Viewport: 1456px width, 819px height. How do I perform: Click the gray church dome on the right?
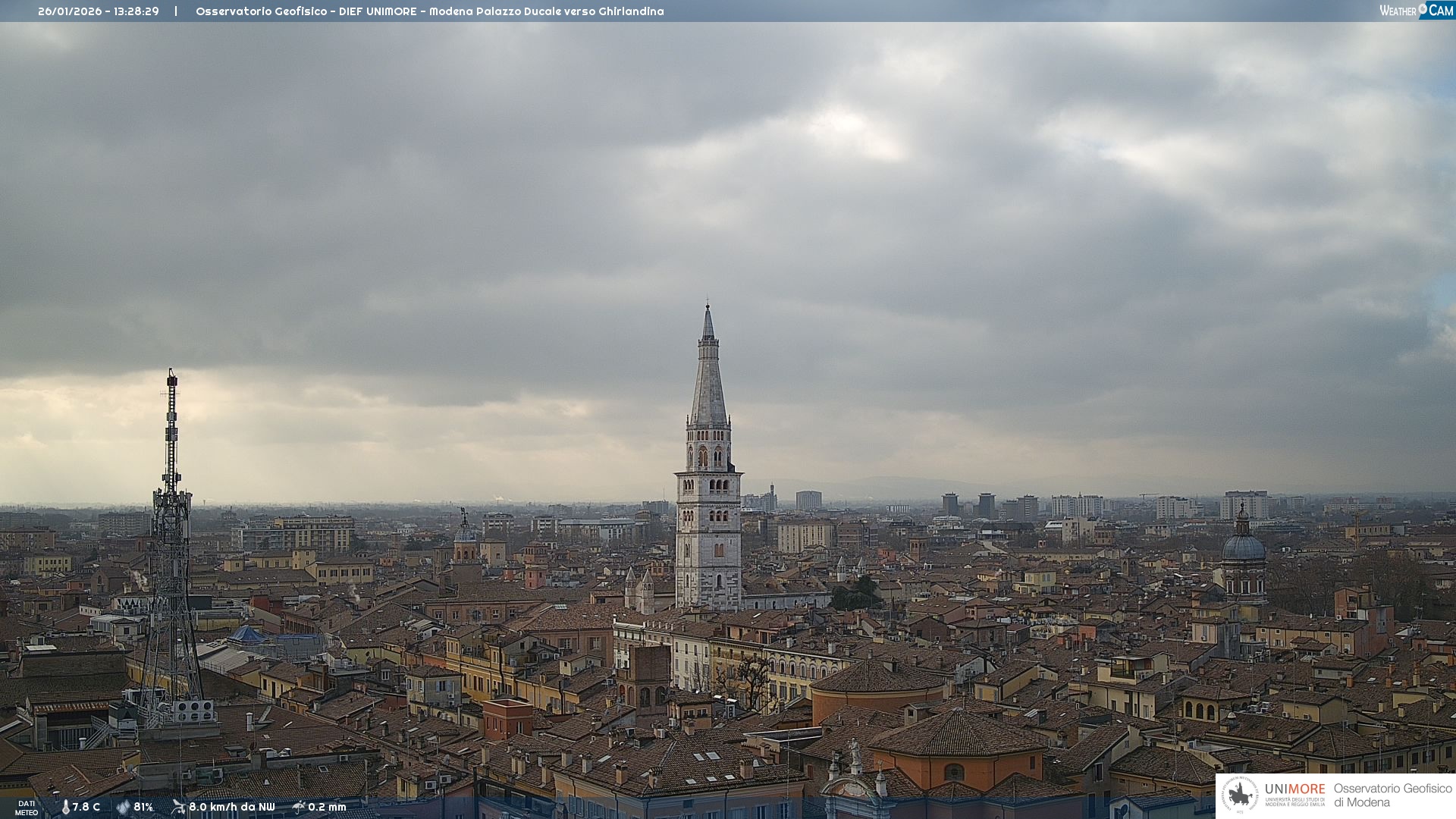1243,547
